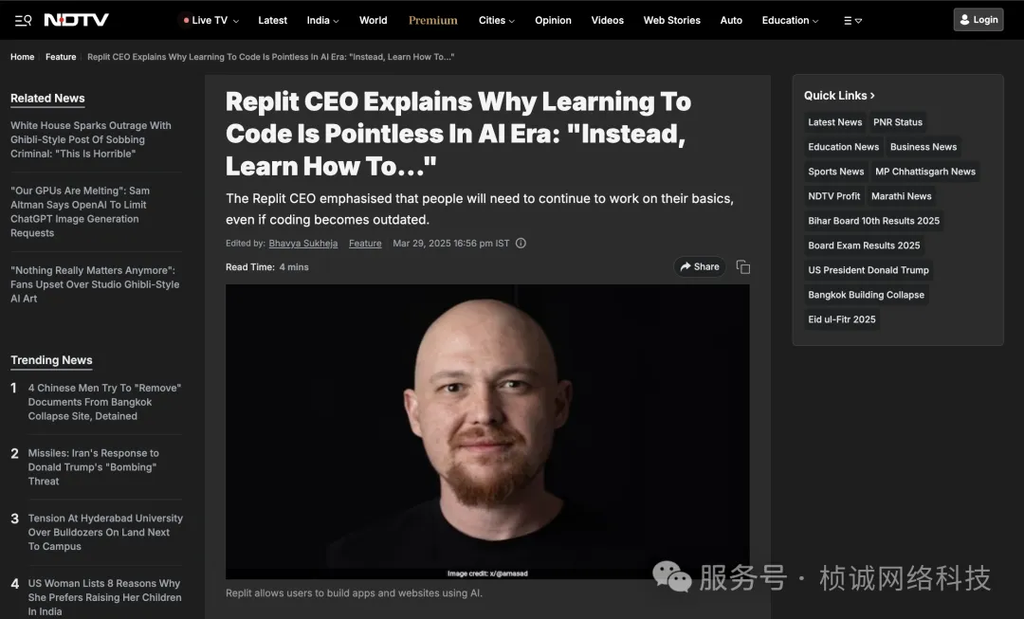Click the Replit CEO article image
This screenshot has width=1024, height=619.
487,432
